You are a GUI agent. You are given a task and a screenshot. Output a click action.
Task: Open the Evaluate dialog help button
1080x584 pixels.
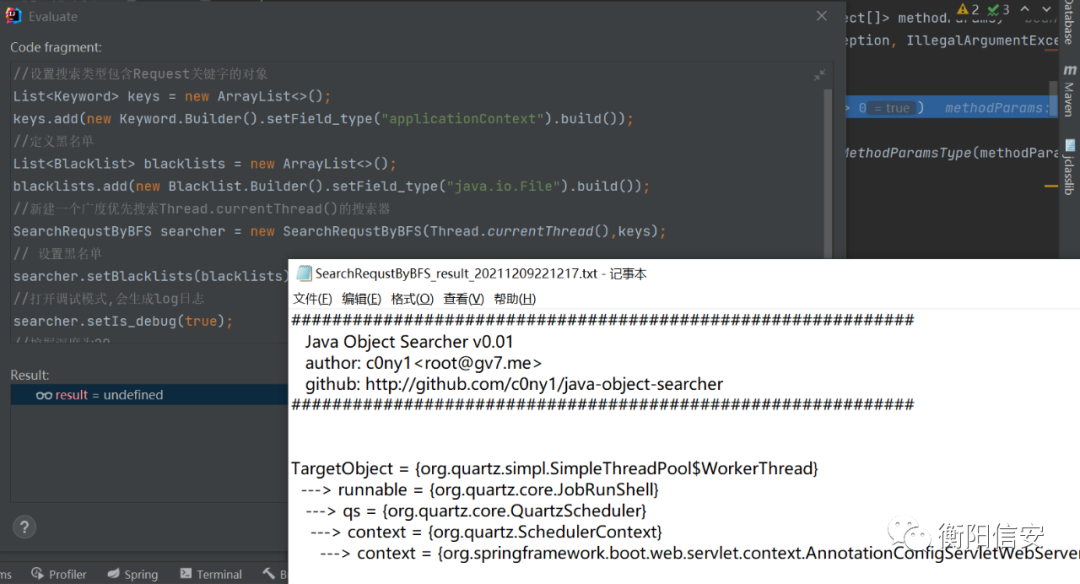(x=24, y=528)
